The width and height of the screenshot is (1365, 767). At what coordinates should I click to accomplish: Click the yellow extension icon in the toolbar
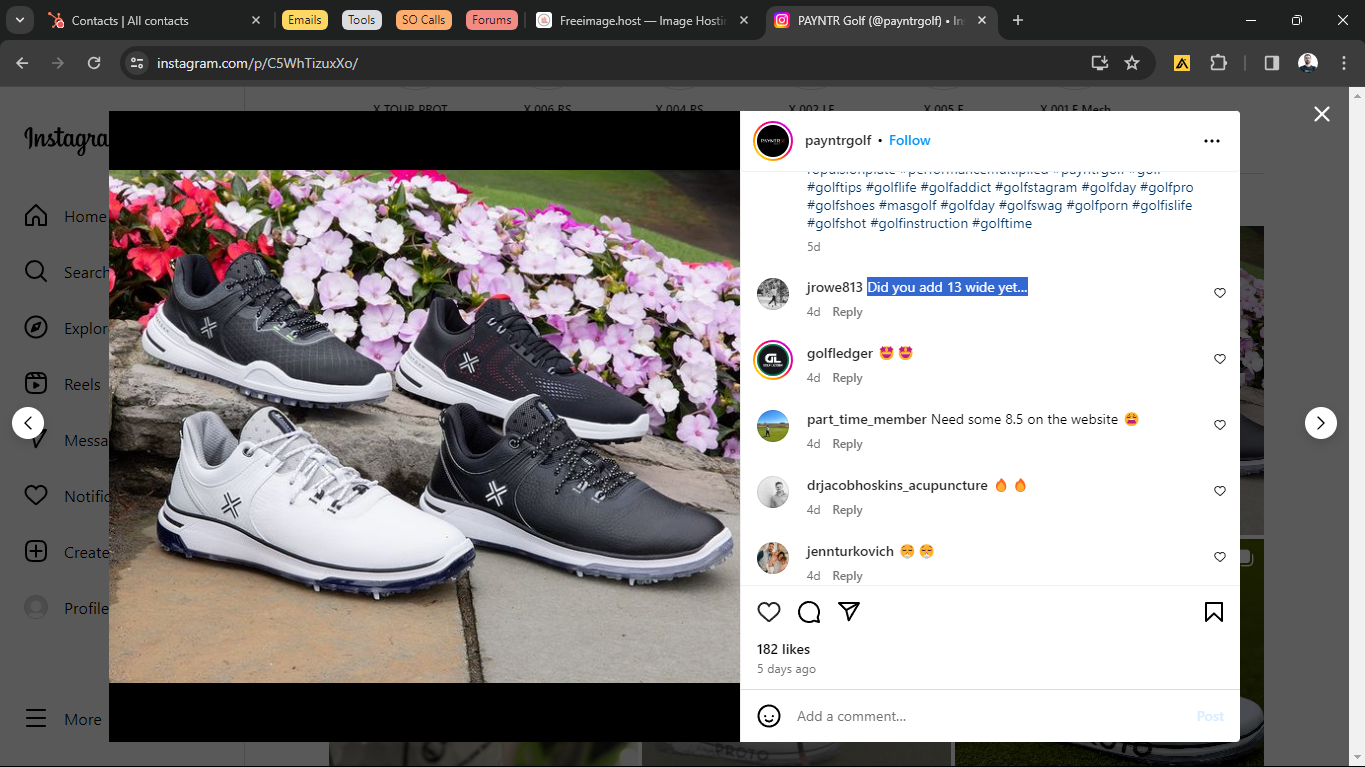coord(1182,63)
